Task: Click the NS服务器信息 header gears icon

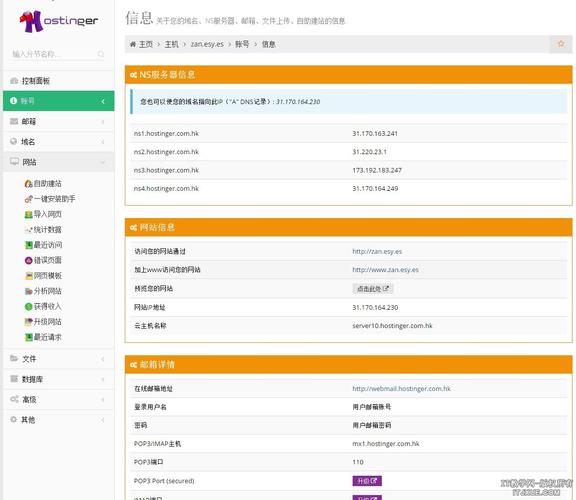Action: [133, 75]
